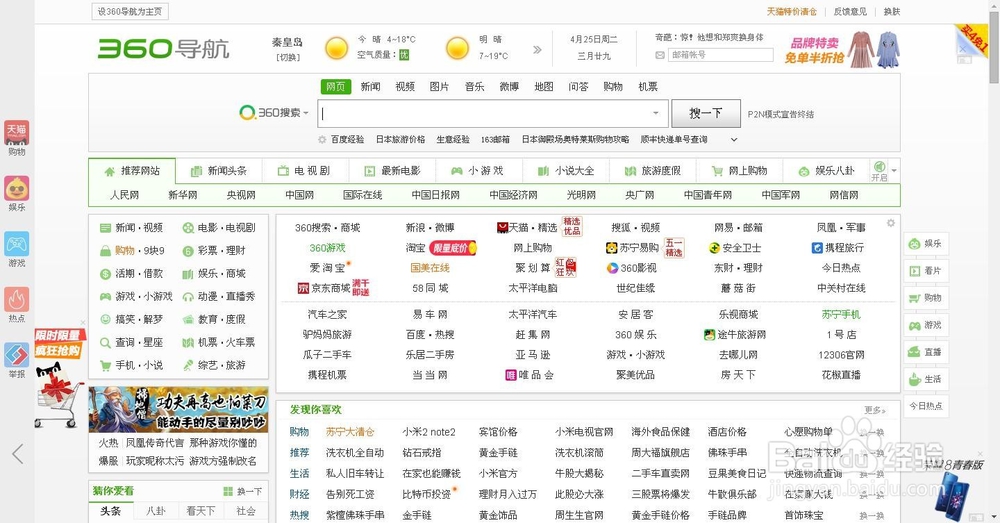Click the 携程旅行 icon link

coord(837,248)
